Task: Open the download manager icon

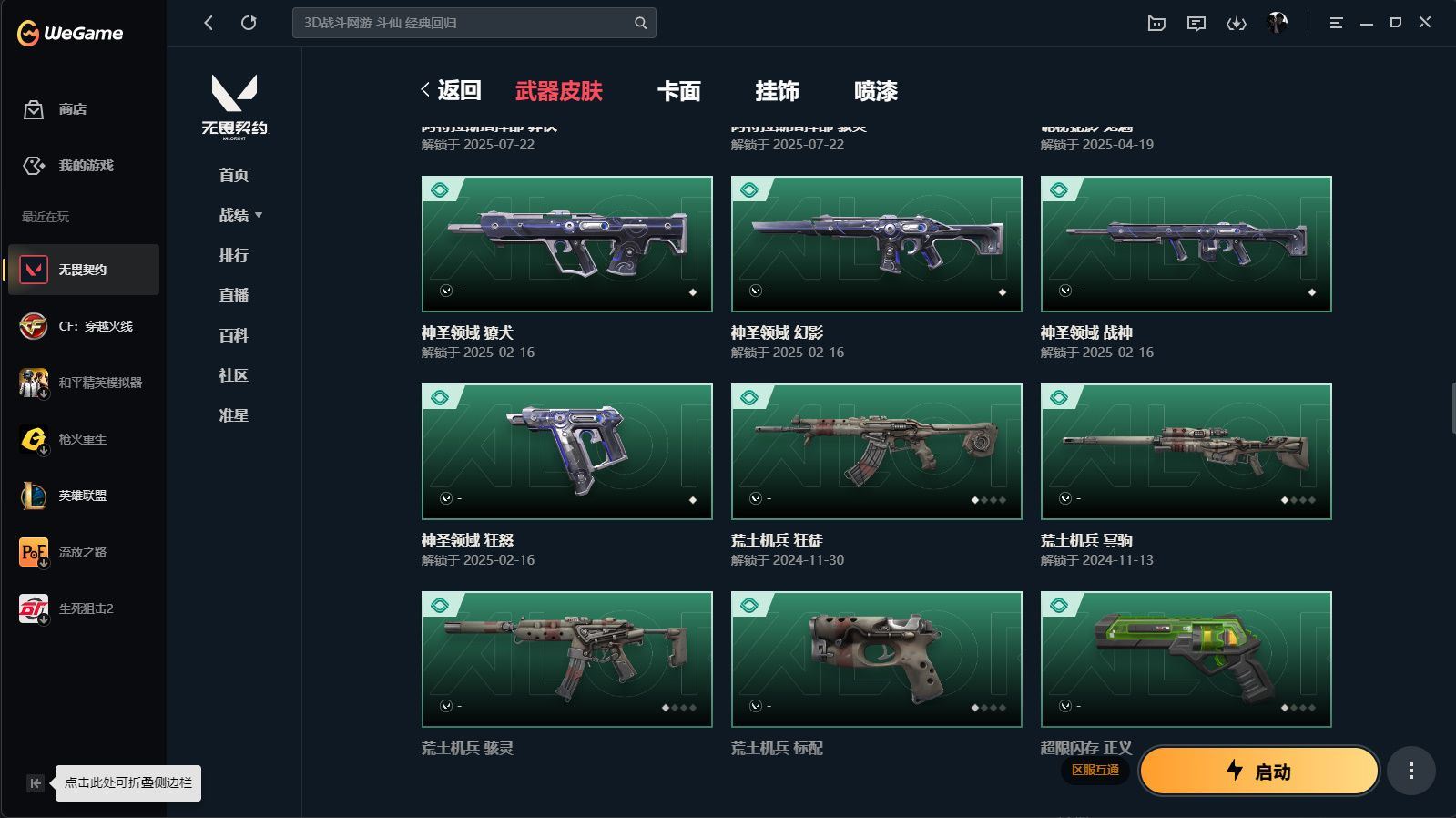Action: [x=1236, y=23]
